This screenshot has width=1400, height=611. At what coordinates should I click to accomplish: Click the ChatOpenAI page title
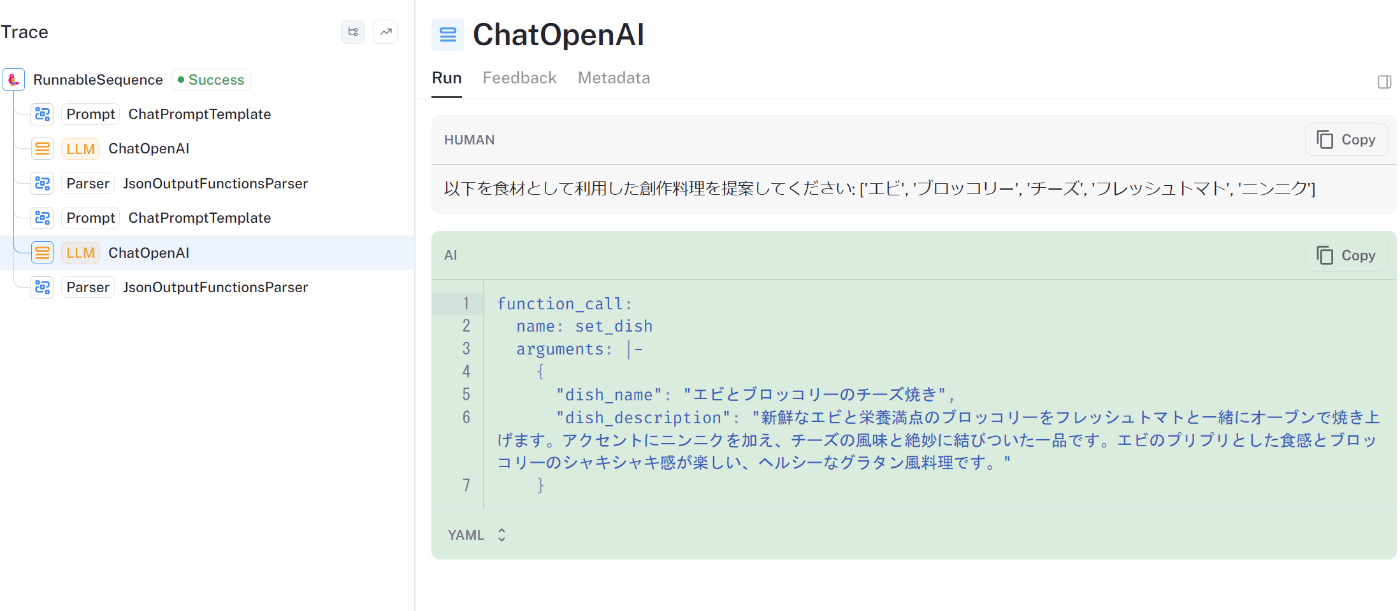[x=558, y=35]
